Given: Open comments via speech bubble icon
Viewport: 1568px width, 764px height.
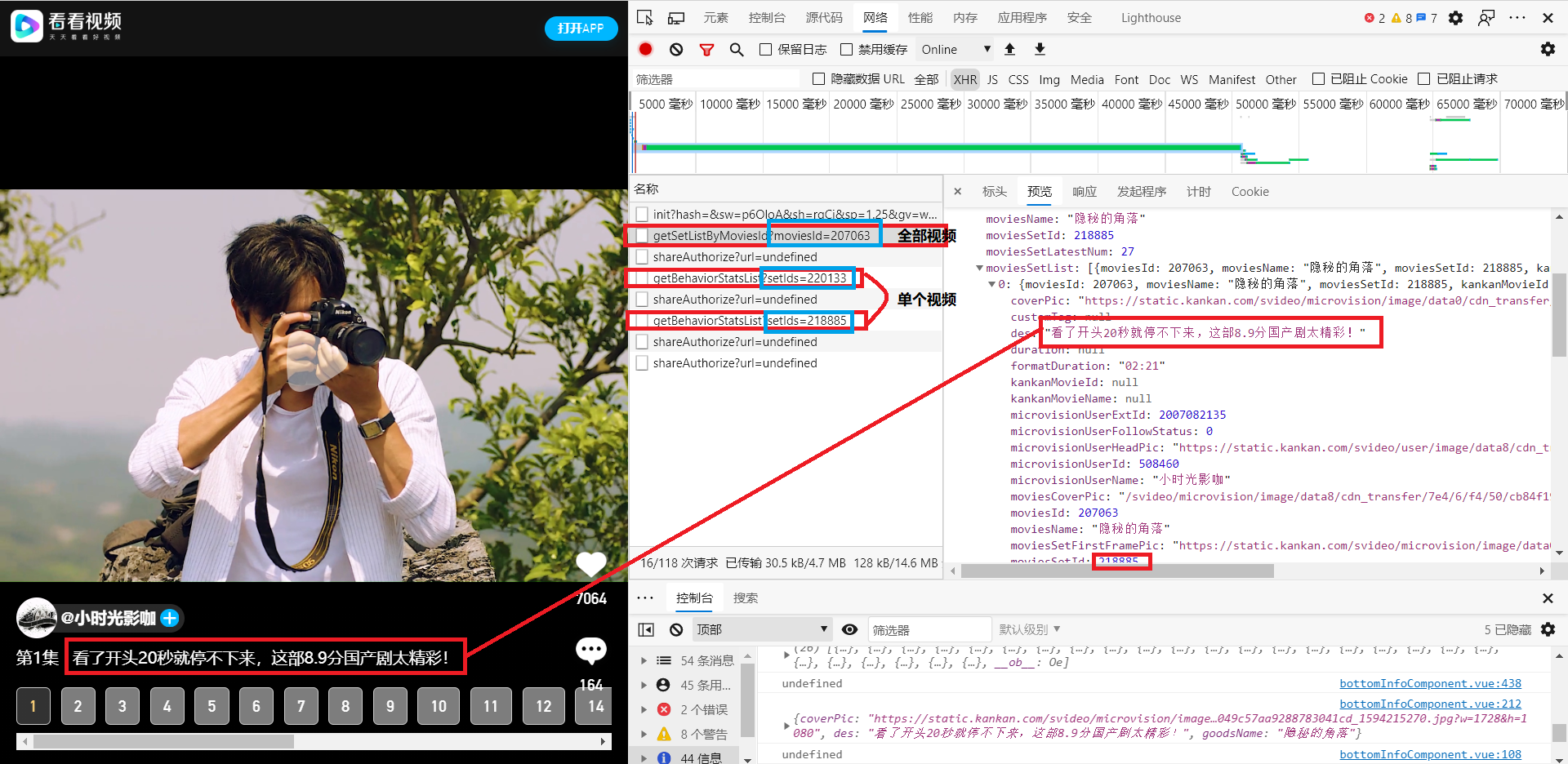Looking at the screenshot, I should click(x=591, y=650).
